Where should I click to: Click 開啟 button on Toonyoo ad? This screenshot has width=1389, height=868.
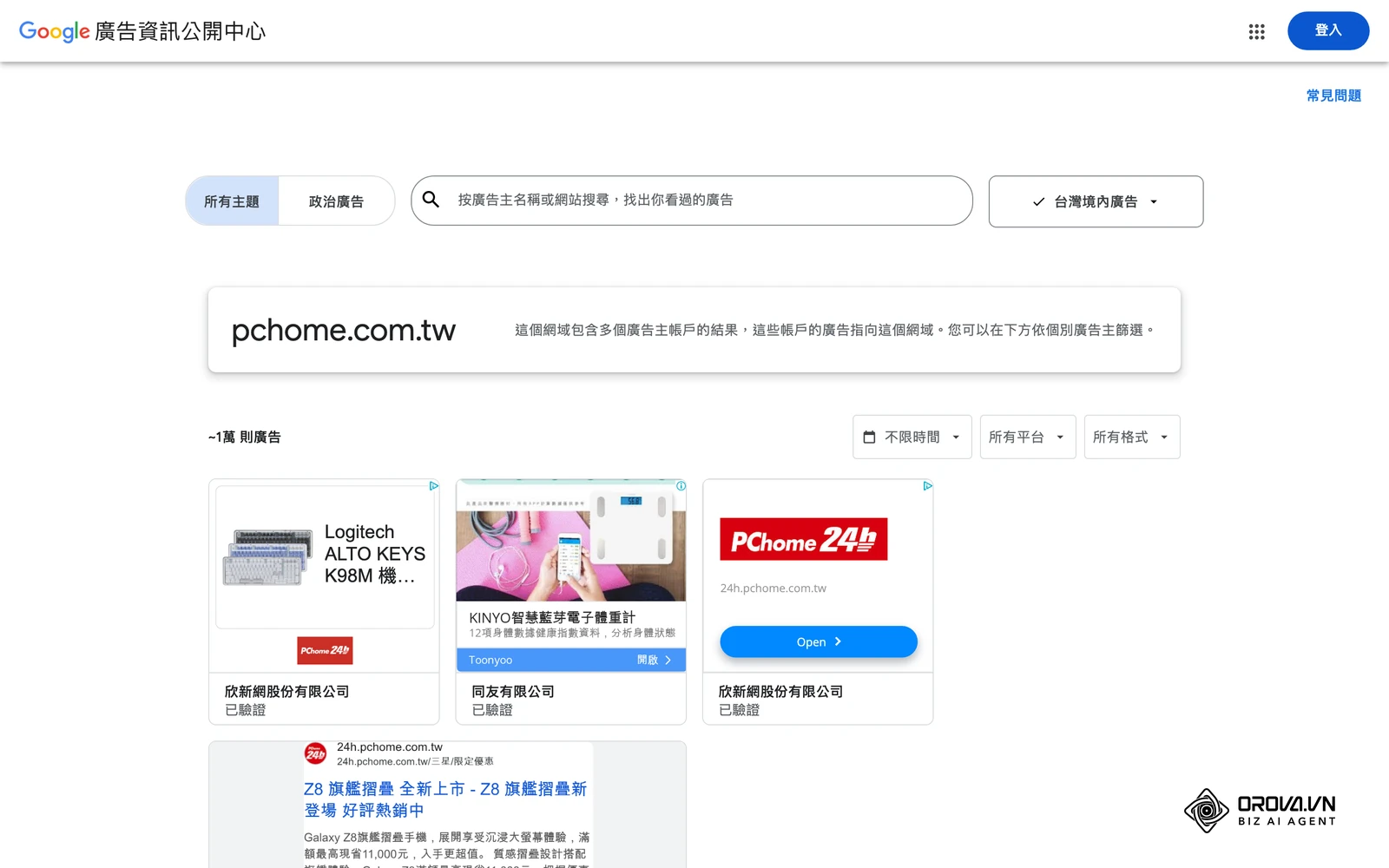654,660
